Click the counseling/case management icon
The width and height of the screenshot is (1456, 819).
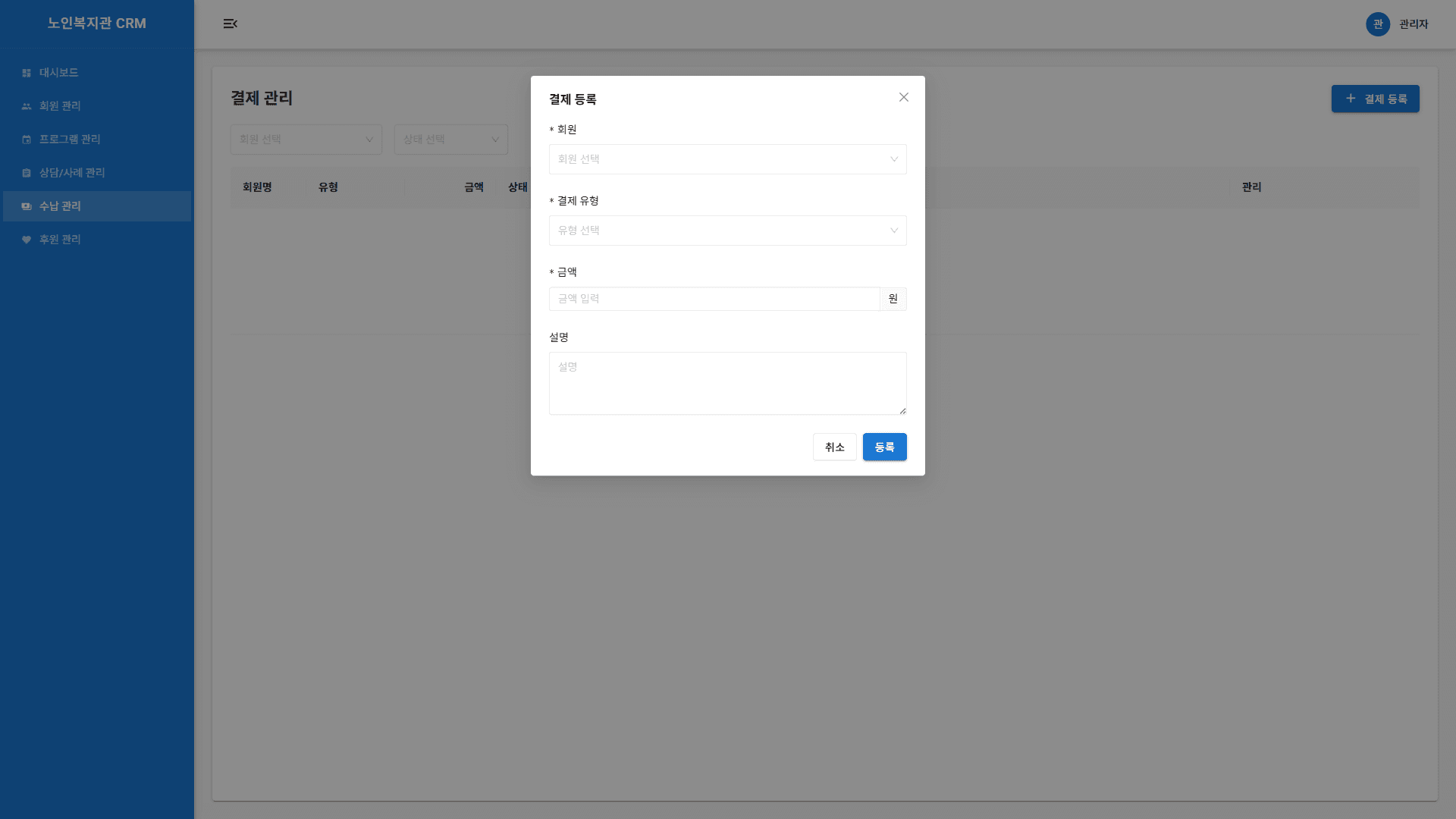27,173
